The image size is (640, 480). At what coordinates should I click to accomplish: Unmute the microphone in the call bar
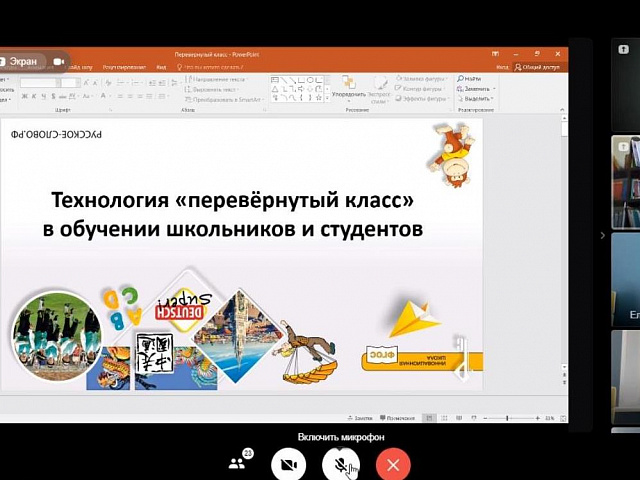click(340, 464)
